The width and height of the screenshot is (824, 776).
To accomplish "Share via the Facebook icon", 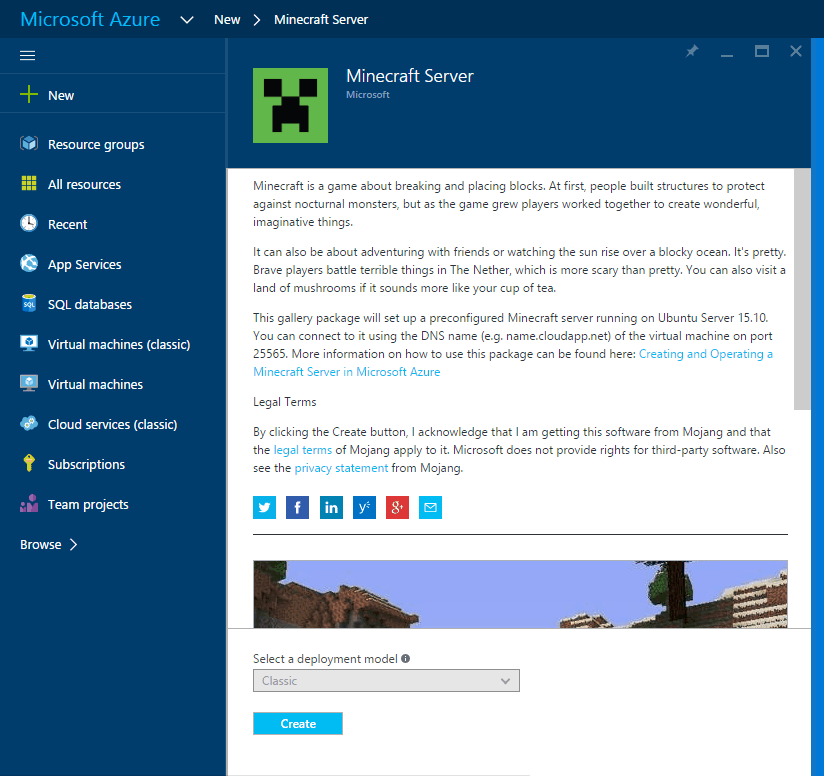I will click(297, 508).
